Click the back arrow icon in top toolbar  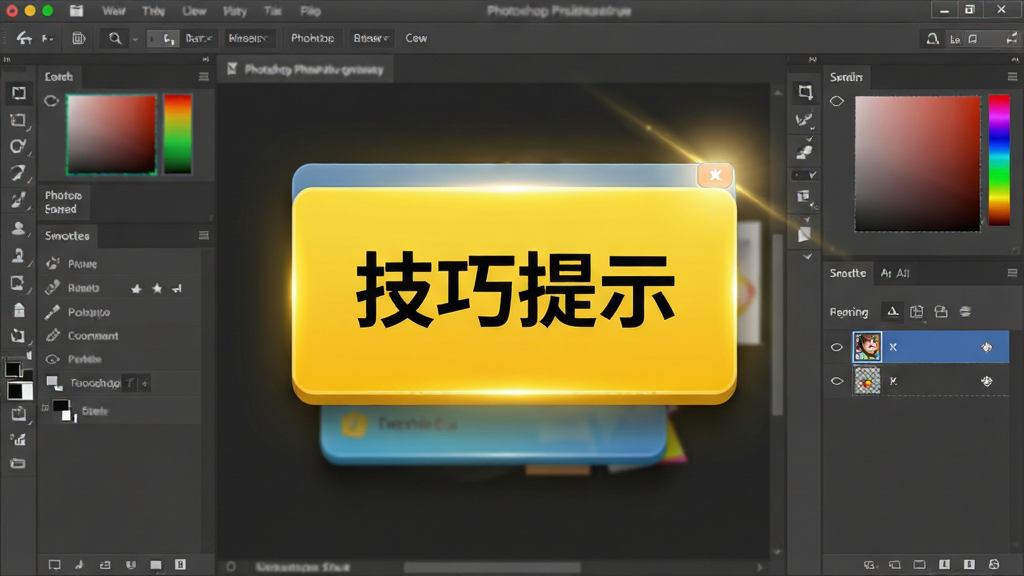click(24, 38)
